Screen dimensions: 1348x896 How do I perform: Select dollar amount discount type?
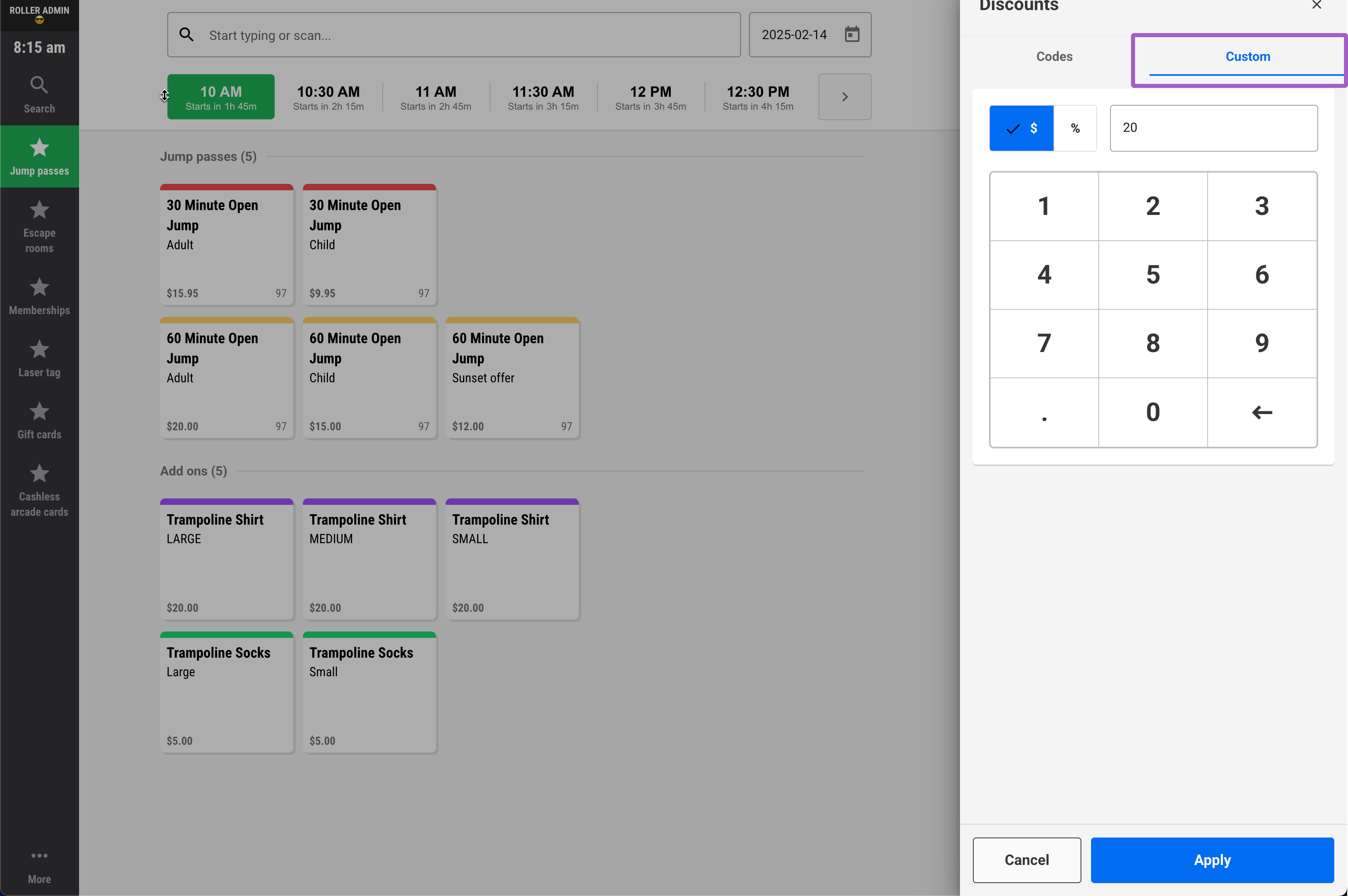point(1021,128)
